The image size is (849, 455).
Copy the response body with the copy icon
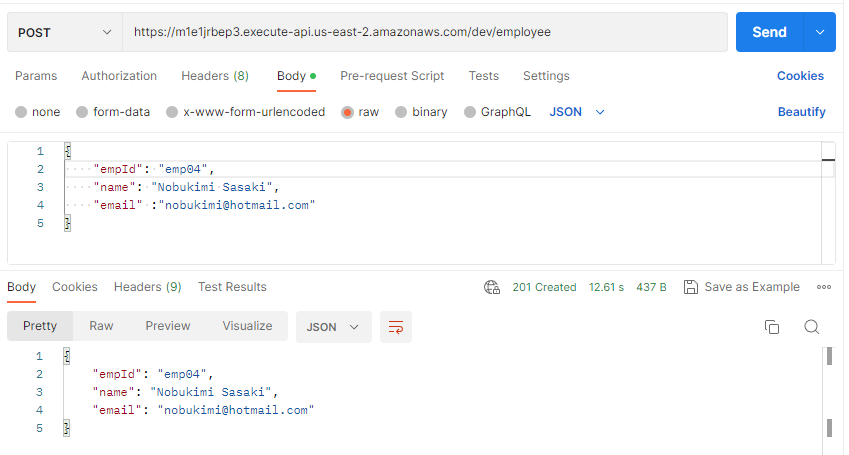[772, 327]
